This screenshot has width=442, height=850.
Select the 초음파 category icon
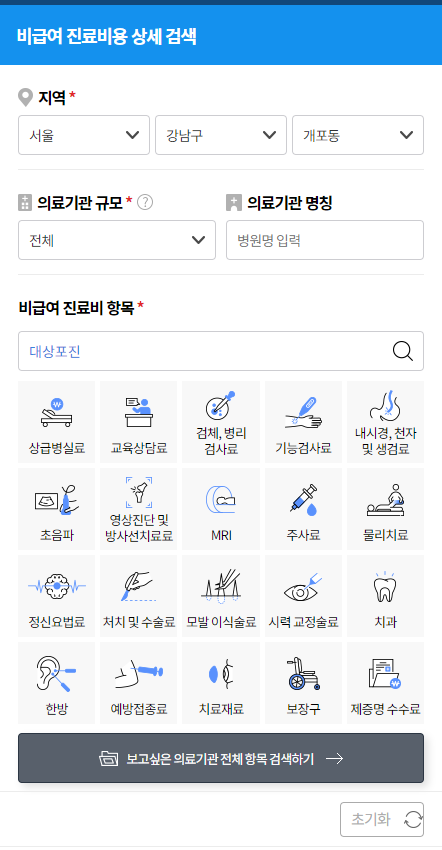pos(56,509)
